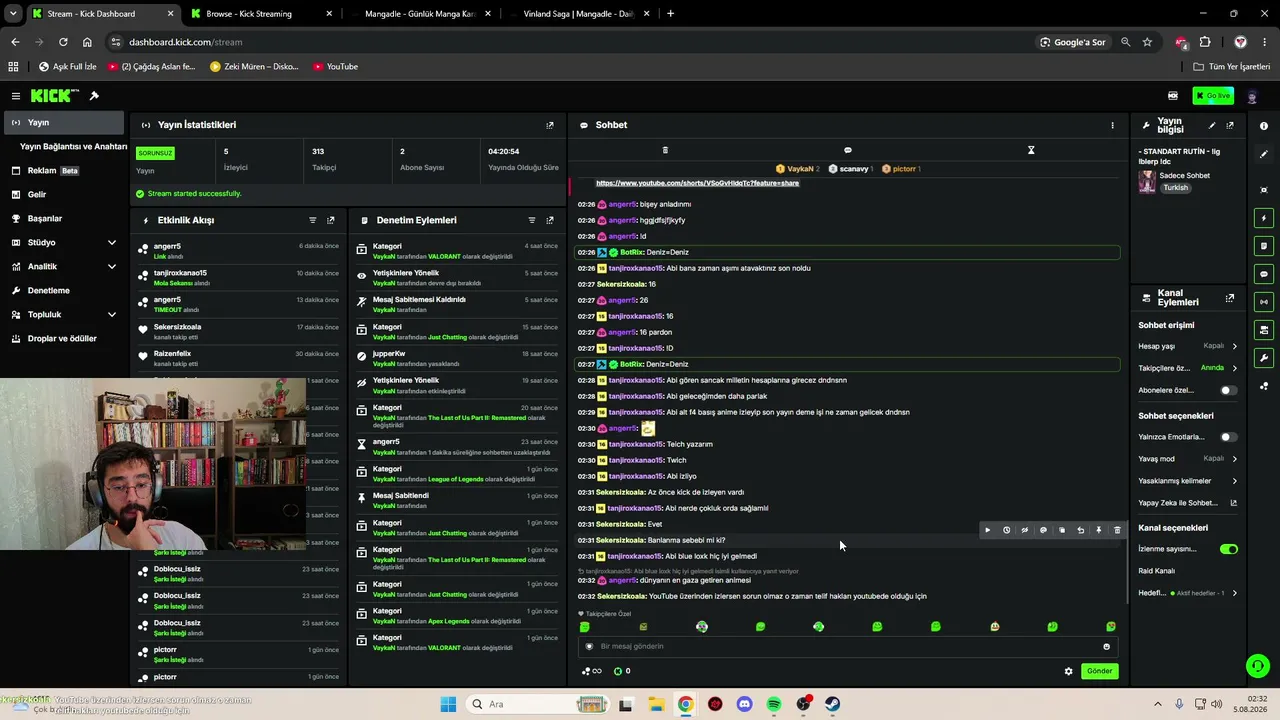The height and width of the screenshot is (720, 1280).
Task: Click VaykaN in the chat leaderboard
Action: (798, 169)
